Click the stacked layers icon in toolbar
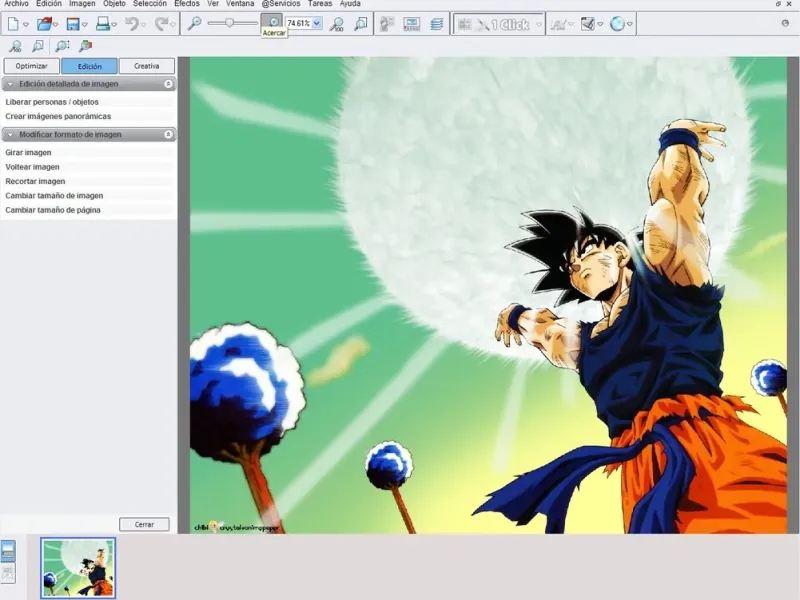The width and height of the screenshot is (800, 600). (x=436, y=23)
